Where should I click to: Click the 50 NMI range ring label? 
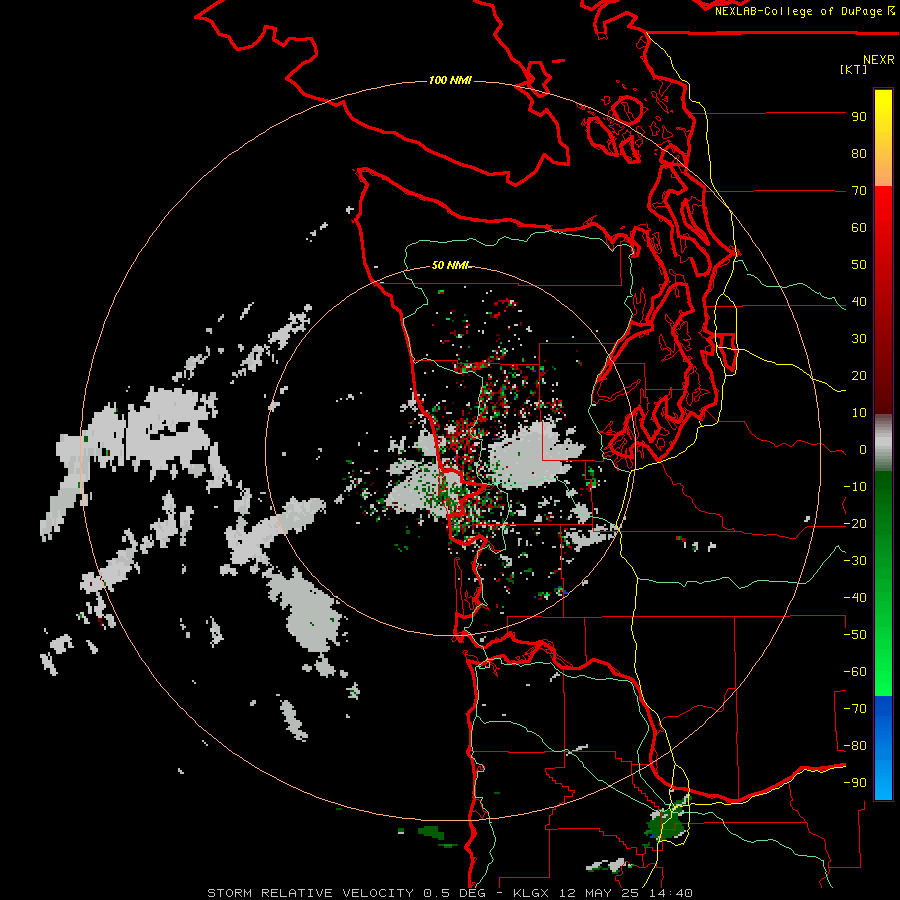coord(450,265)
